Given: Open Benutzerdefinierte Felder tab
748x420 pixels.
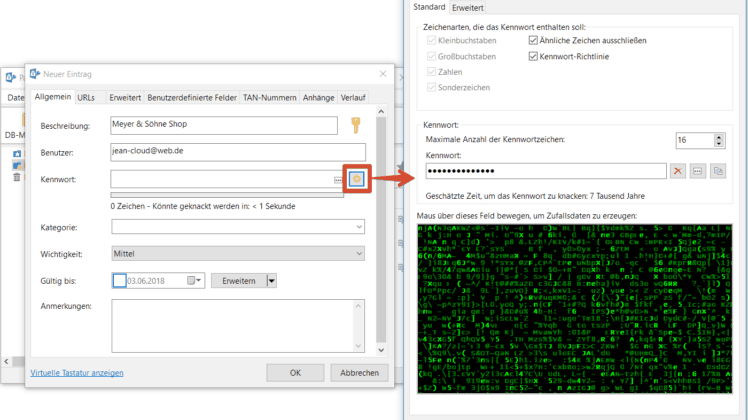Looking at the screenshot, I should point(192,97).
